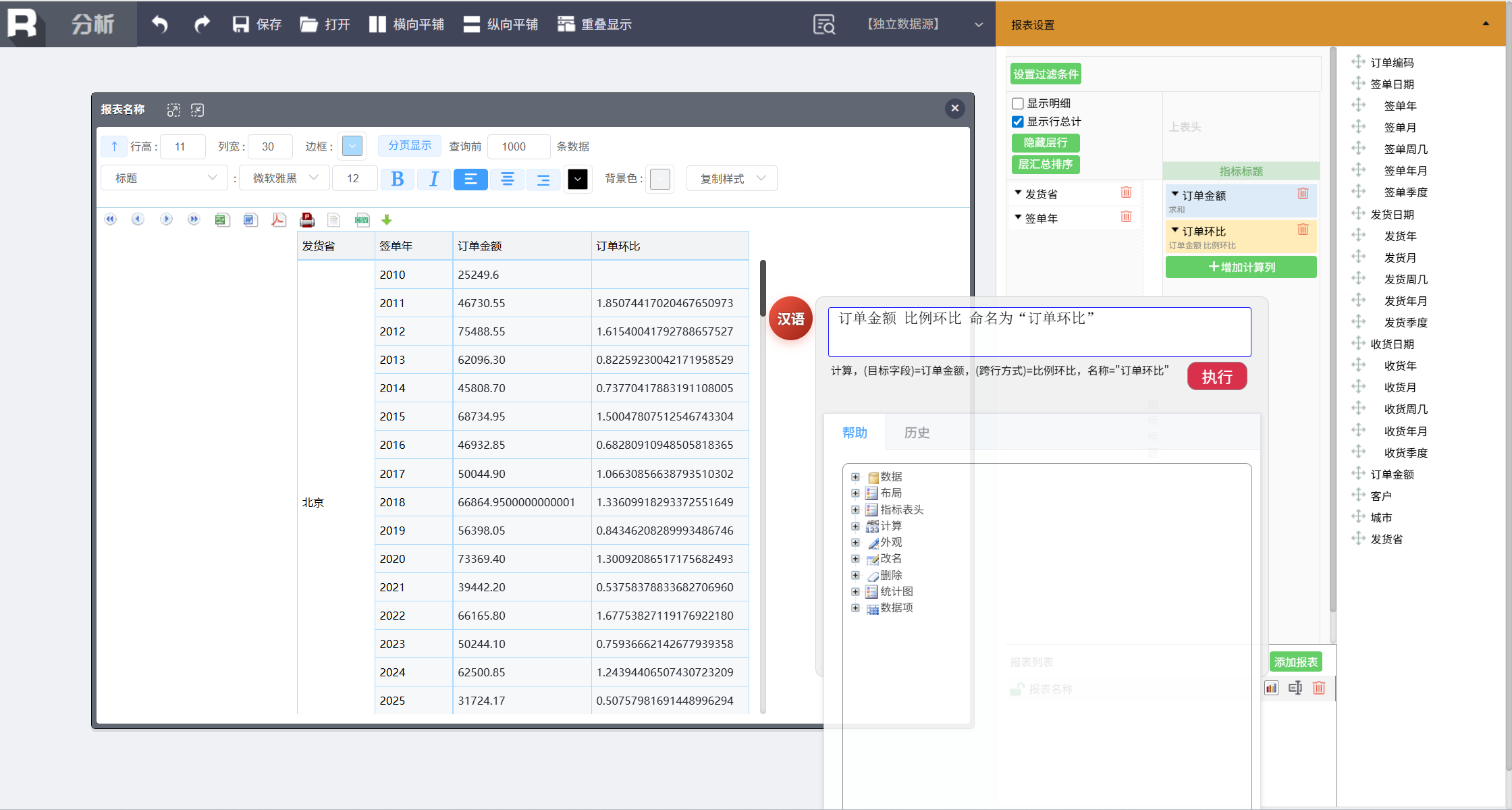Switch to the 历史 tab
Image resolution: width=1512 pixels, height=810 pixels.
[917, 433]
